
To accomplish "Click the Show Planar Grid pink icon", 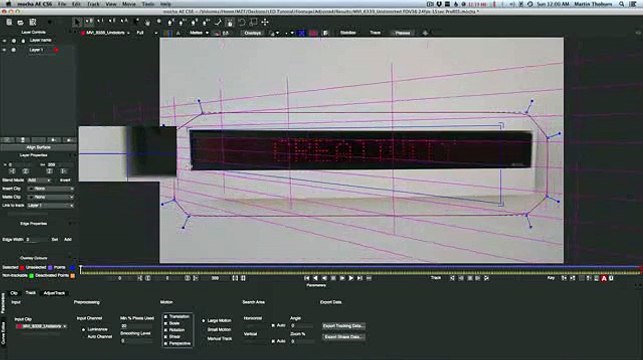I will [313, 33].
